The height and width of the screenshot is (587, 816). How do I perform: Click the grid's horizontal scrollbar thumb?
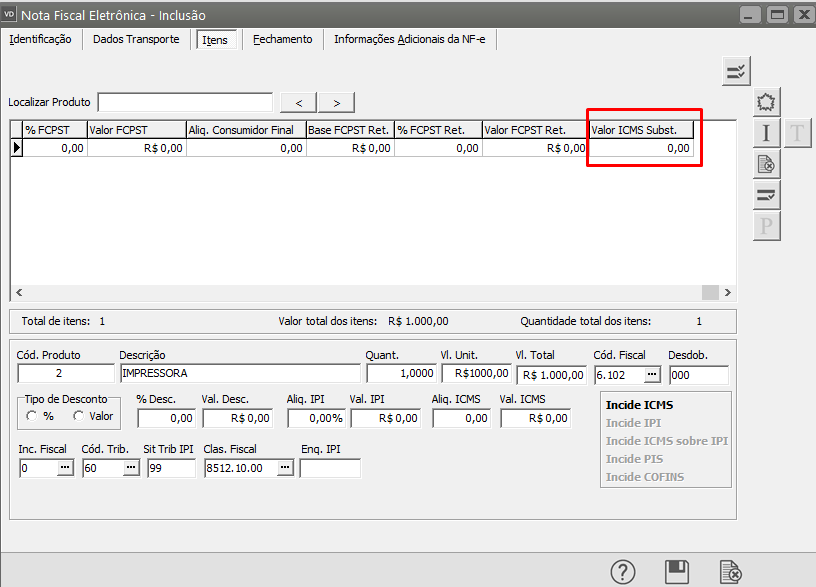coord(710,292)
